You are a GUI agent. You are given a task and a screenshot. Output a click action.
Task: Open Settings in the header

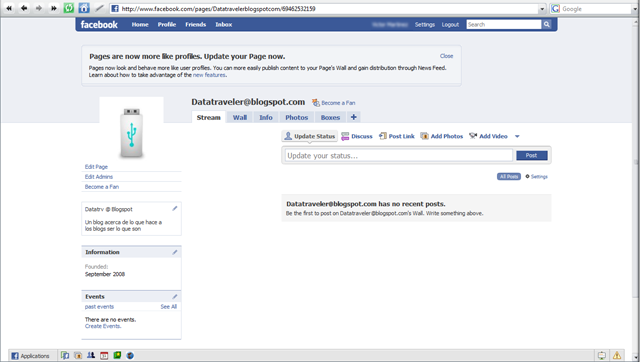[425, 24]
